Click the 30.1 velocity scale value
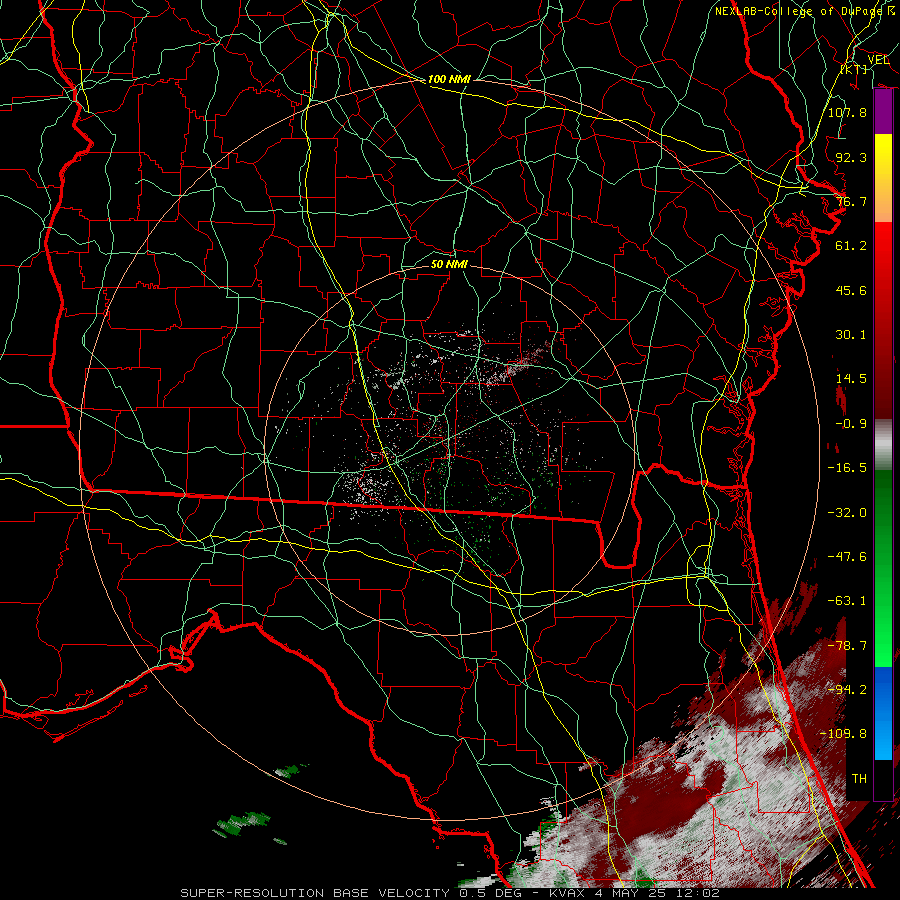This screenshot has width=900, height=900. pos(851,335)
